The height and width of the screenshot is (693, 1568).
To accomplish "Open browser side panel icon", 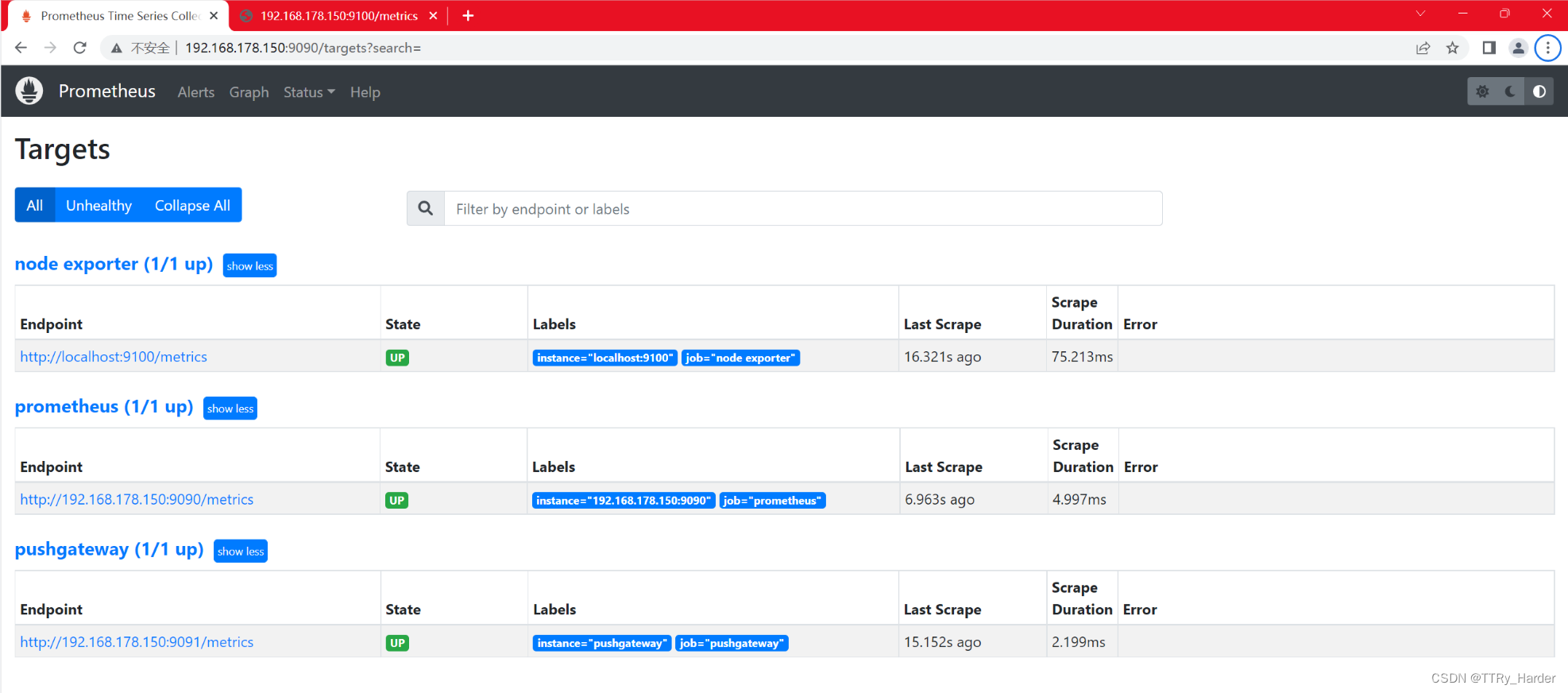I will pos(1489,48).
